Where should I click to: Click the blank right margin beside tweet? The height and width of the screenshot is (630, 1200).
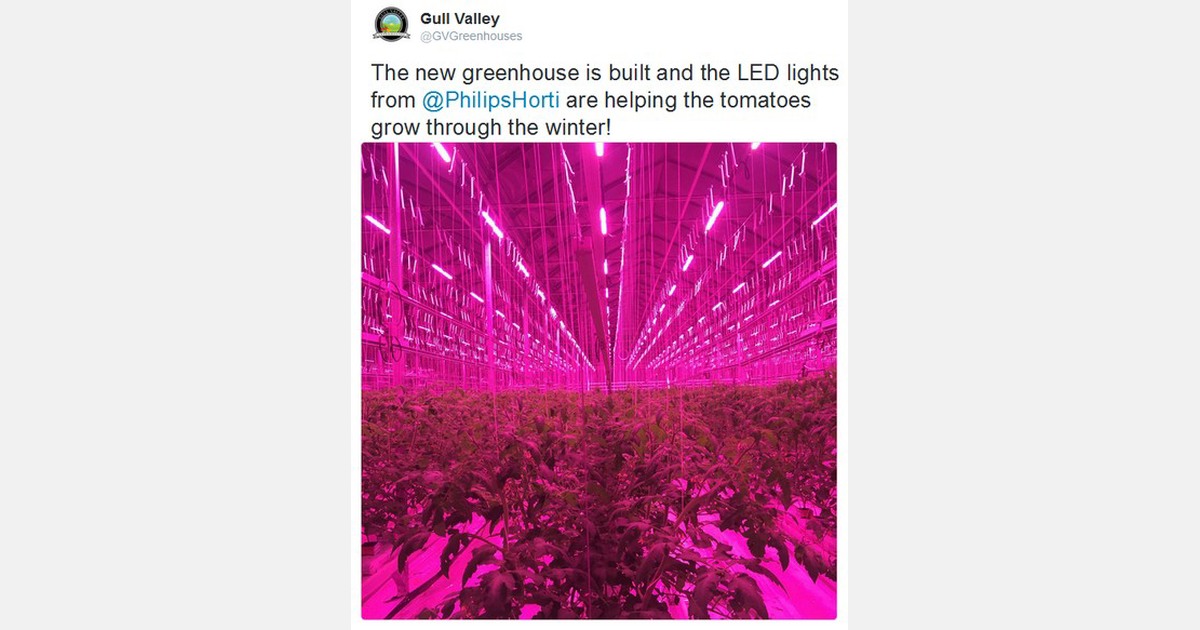point(1024,315)
